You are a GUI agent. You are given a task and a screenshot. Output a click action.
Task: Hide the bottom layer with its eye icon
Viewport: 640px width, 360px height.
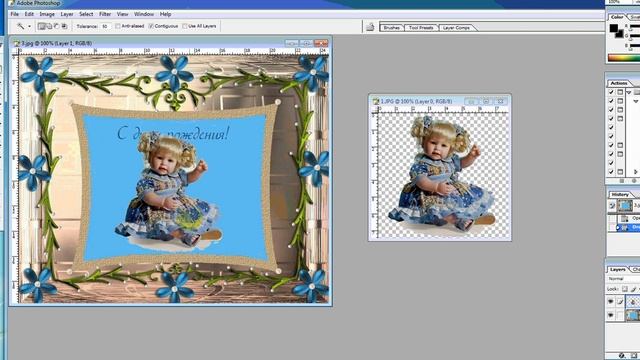tap(611, 315)
